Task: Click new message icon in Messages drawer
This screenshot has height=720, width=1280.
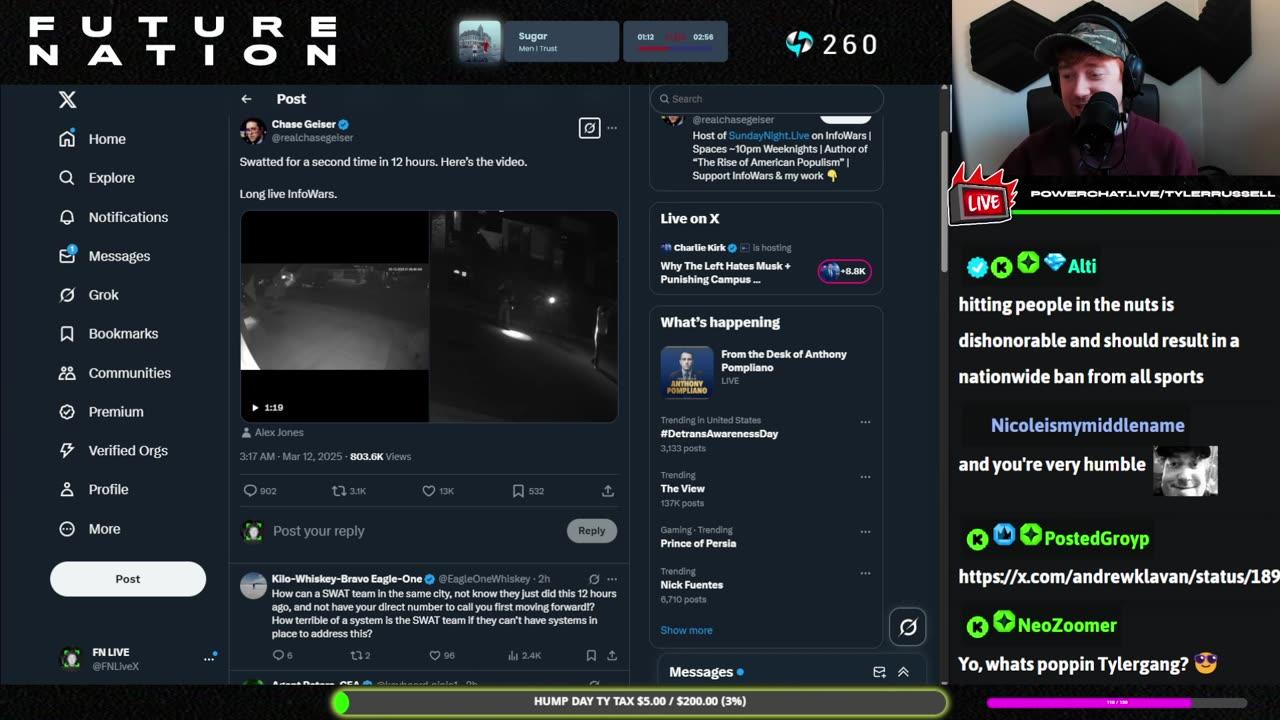Action: tap(879, 672)
